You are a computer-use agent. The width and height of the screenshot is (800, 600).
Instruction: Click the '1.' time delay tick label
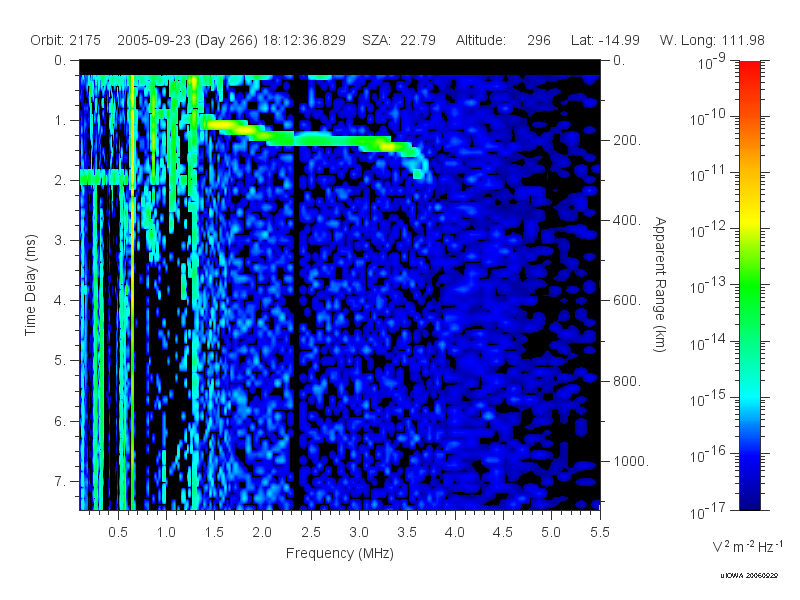coord(60,121)
